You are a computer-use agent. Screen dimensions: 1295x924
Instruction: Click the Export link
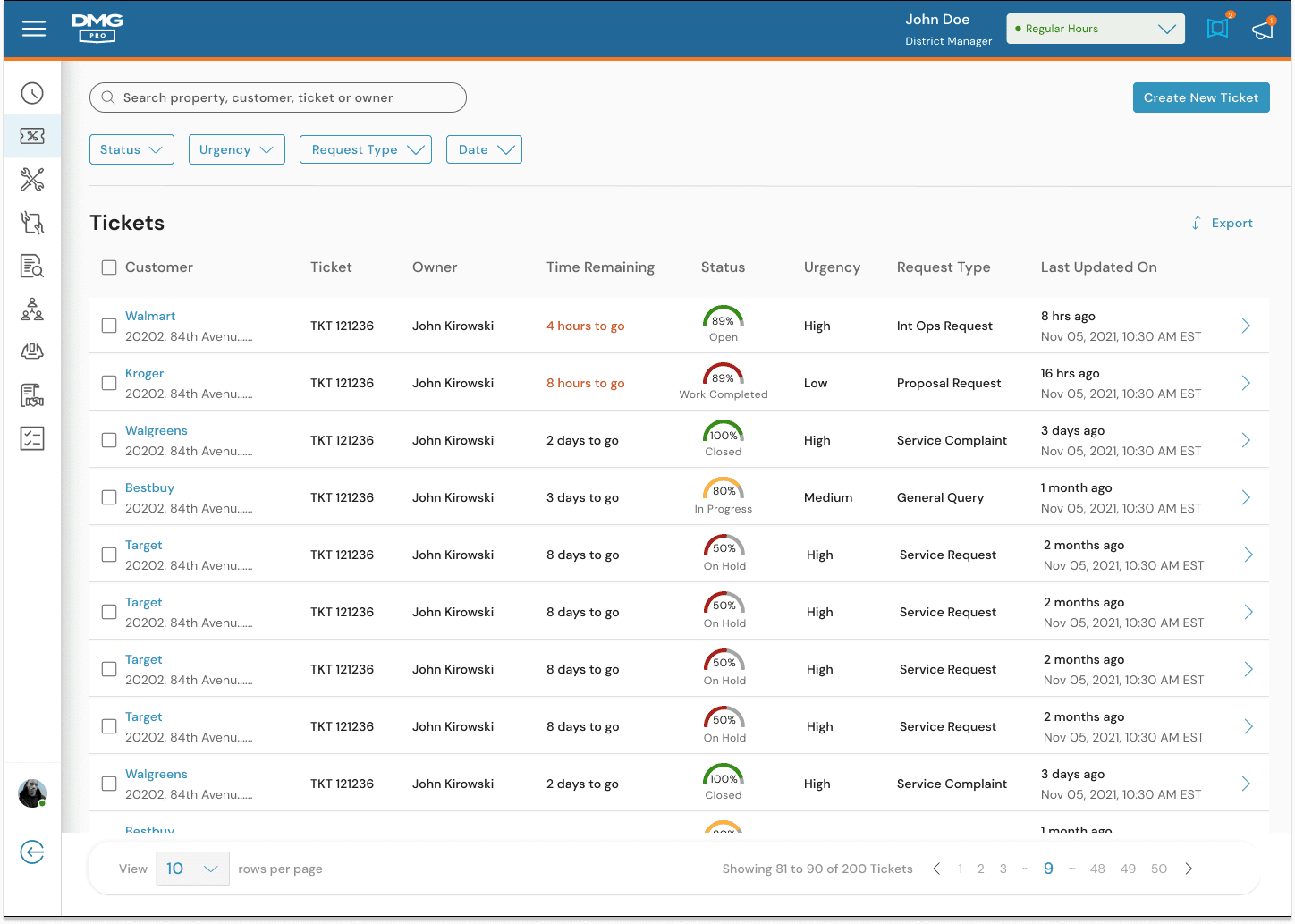[x=1222, y=223]
